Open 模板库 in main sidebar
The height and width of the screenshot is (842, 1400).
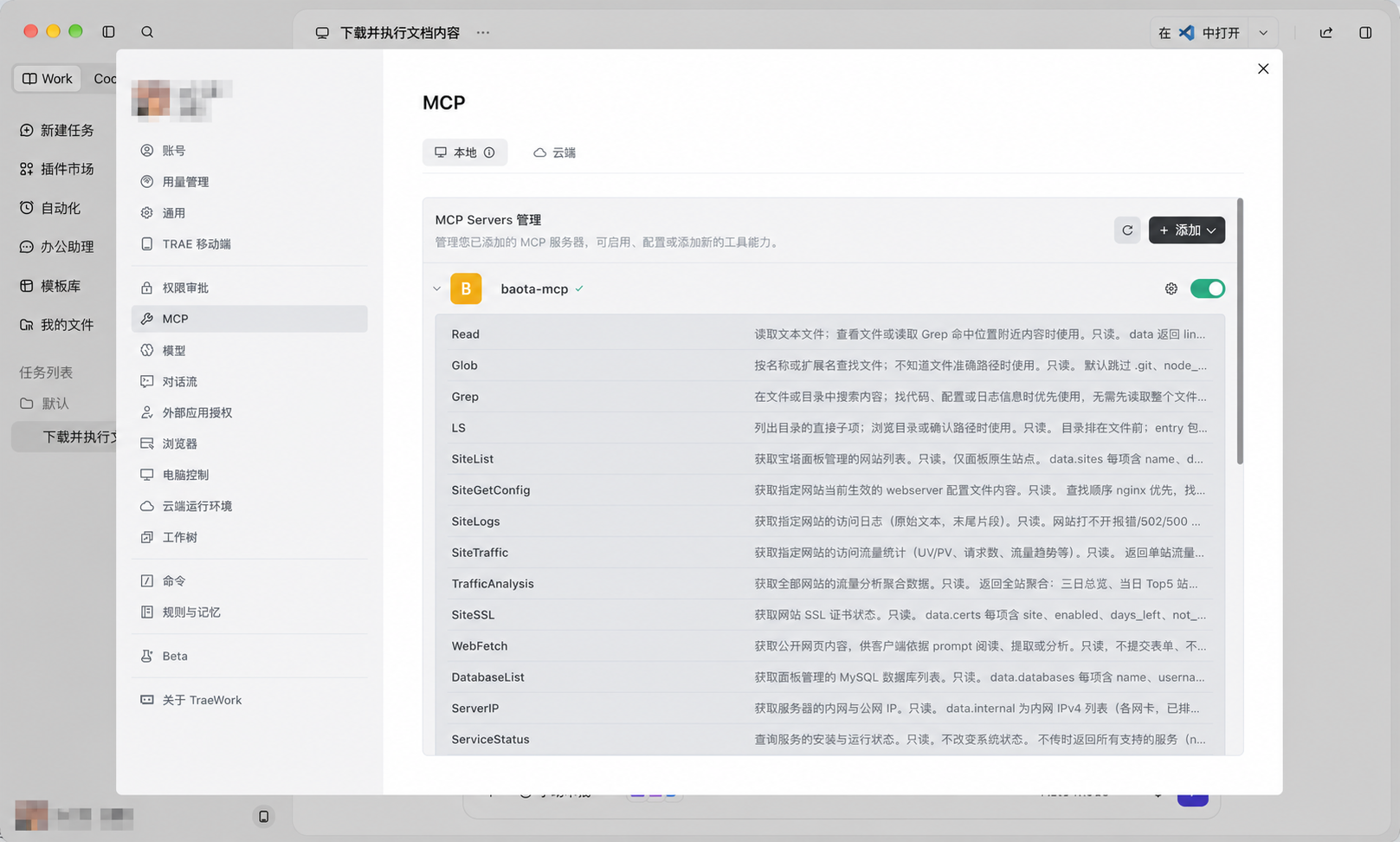50,286
